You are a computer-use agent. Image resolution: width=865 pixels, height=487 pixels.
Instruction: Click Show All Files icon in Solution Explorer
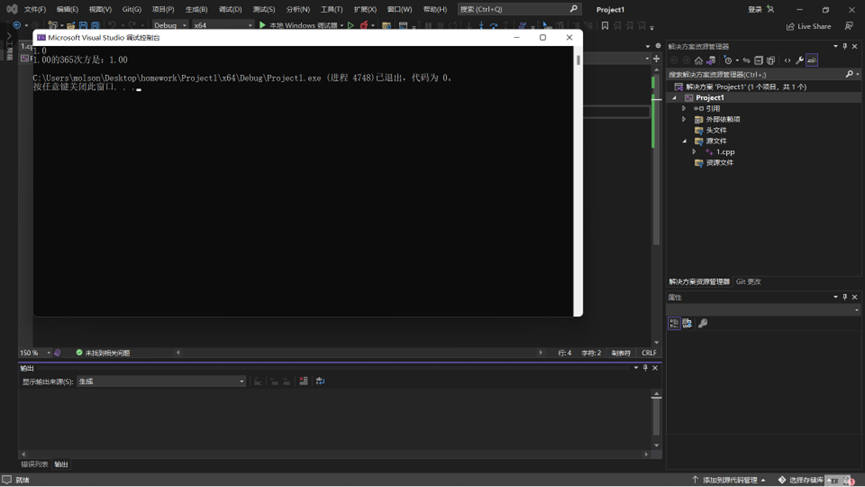[x=771, y=61]
